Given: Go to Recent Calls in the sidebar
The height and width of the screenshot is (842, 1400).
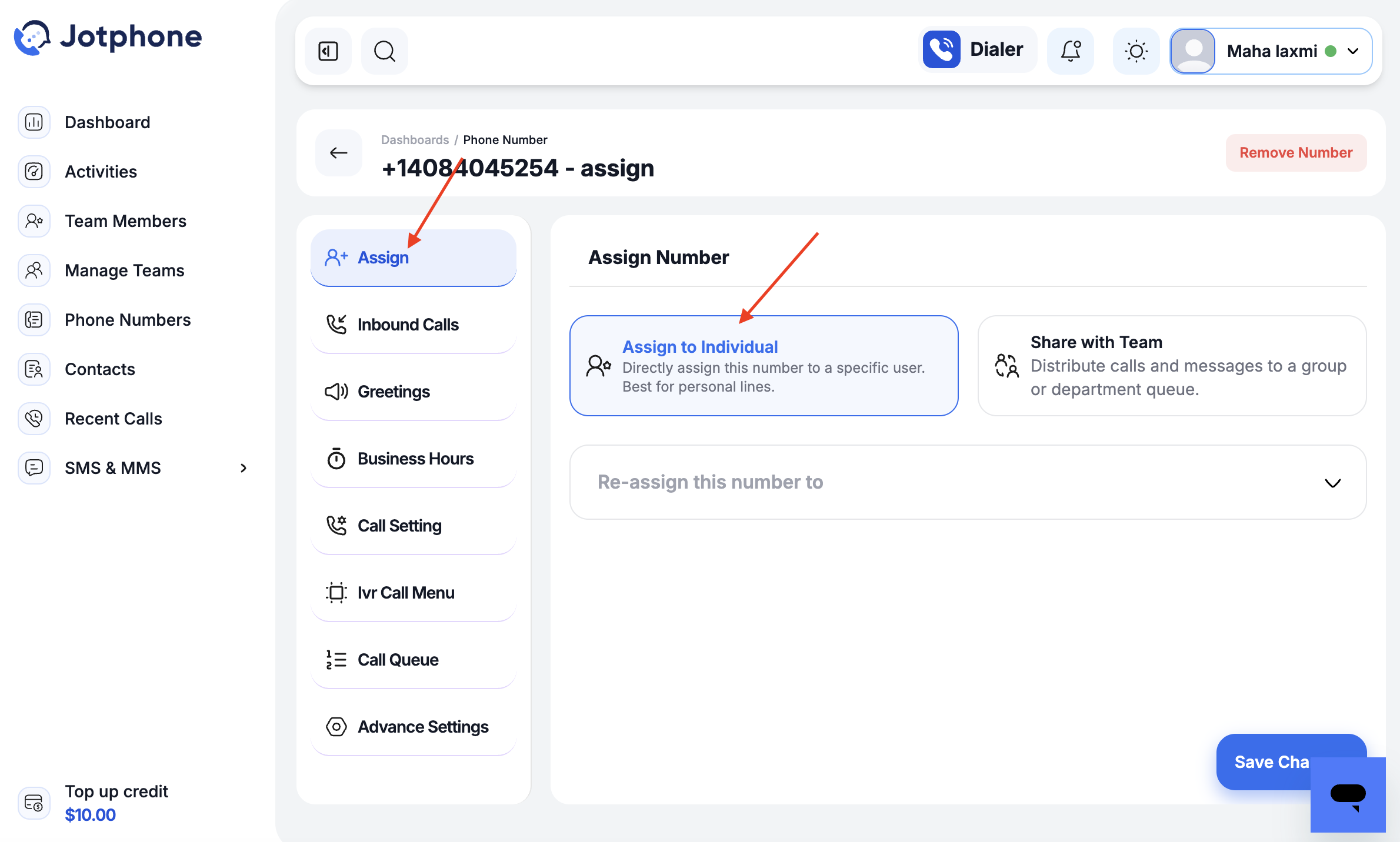Looking at the screenshot, I should (114, 419).
